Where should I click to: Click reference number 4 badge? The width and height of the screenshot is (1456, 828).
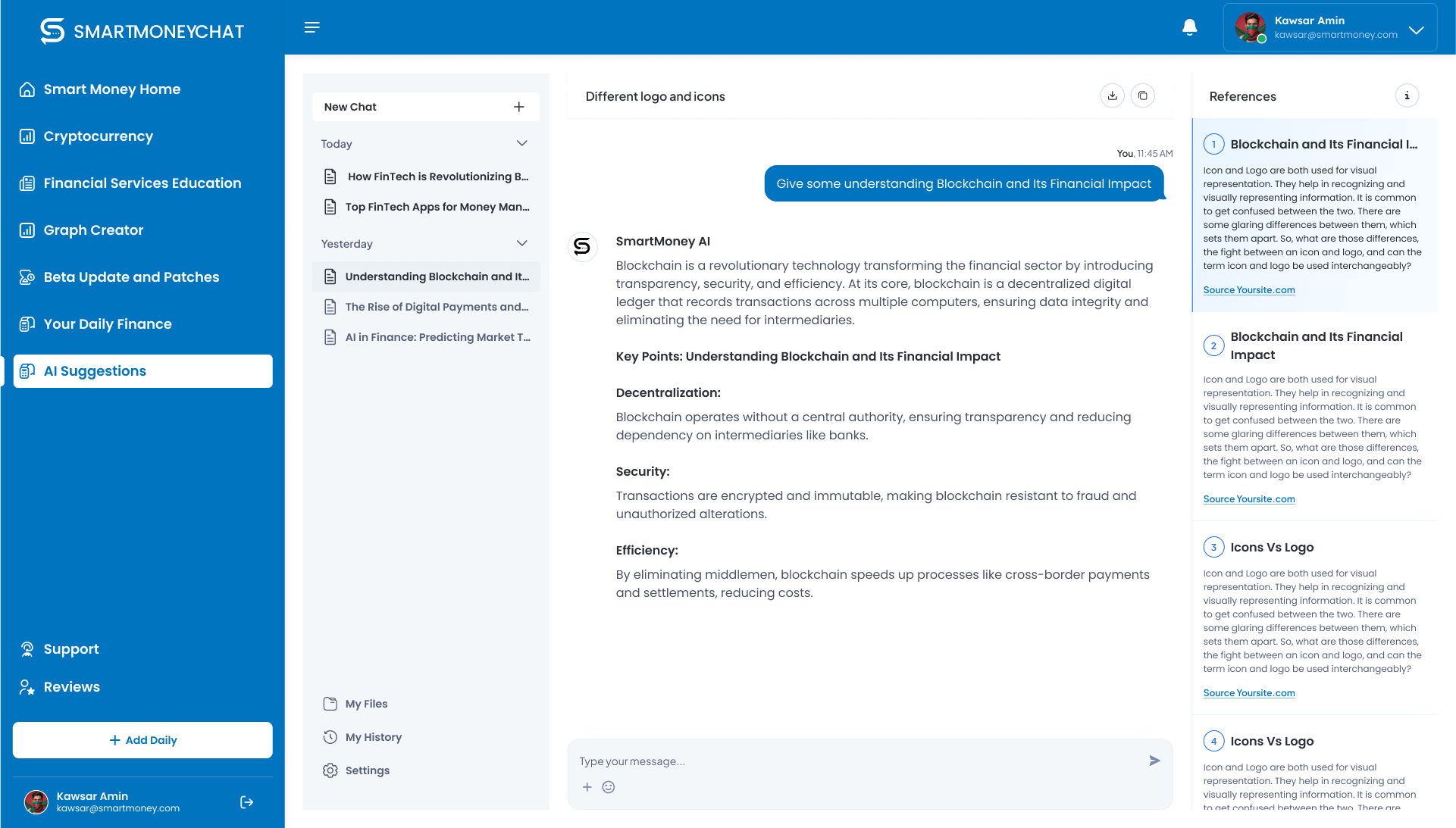tap(1213, 741)
